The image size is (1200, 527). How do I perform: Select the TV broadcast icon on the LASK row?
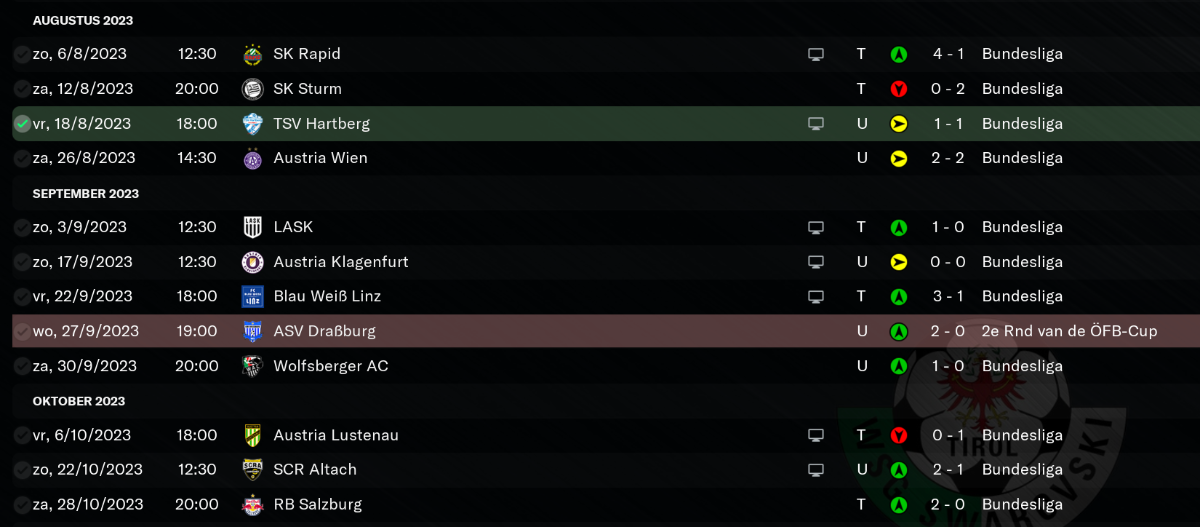(816, 227)
